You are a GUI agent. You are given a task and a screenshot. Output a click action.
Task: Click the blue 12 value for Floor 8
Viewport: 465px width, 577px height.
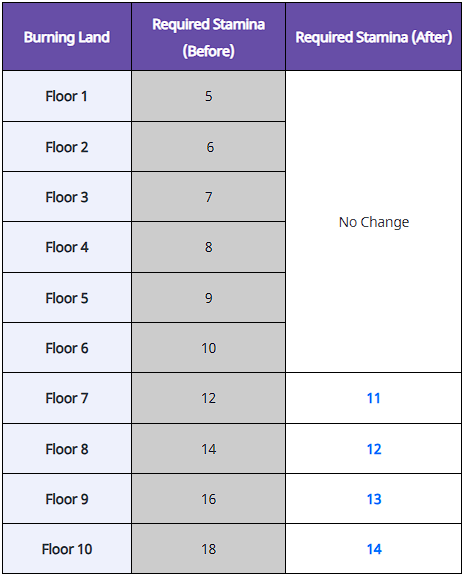(374, 449)
